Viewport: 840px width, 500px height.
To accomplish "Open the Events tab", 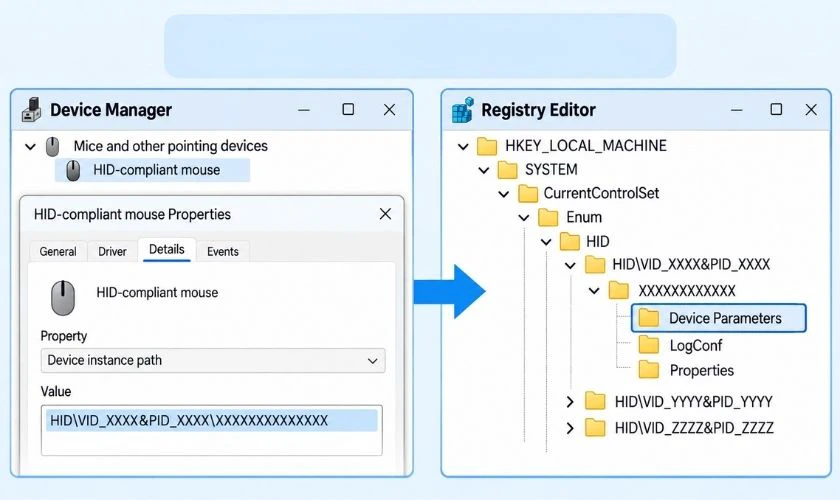I will pyautogui.click(x=223, y=251).
